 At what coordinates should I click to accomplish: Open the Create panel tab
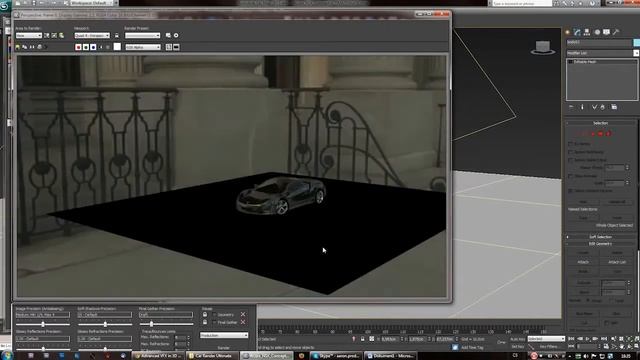pyautogui.click(x=568, y=32)
